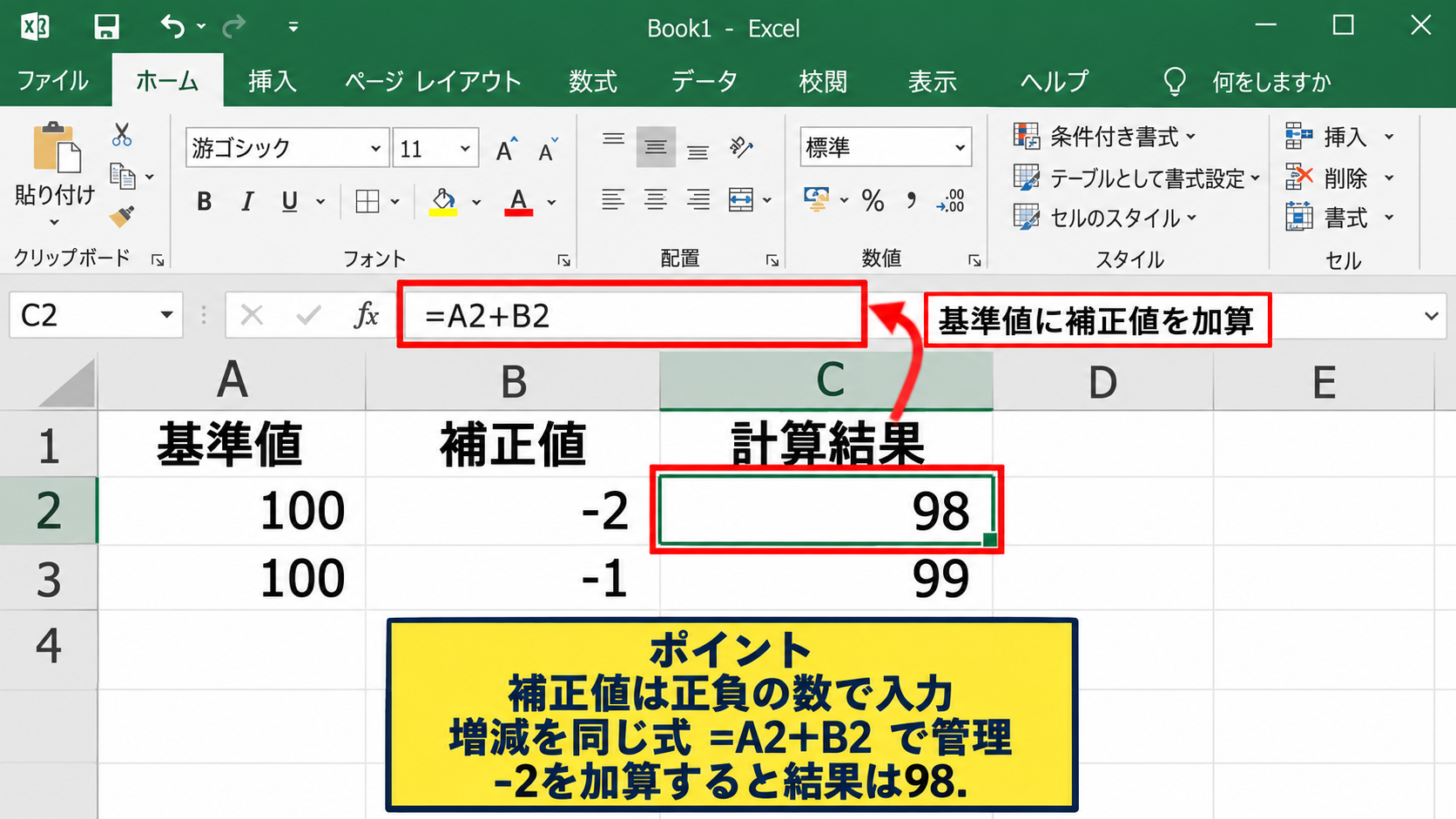Cancel formula entry with the X

[x=252, y=314]
